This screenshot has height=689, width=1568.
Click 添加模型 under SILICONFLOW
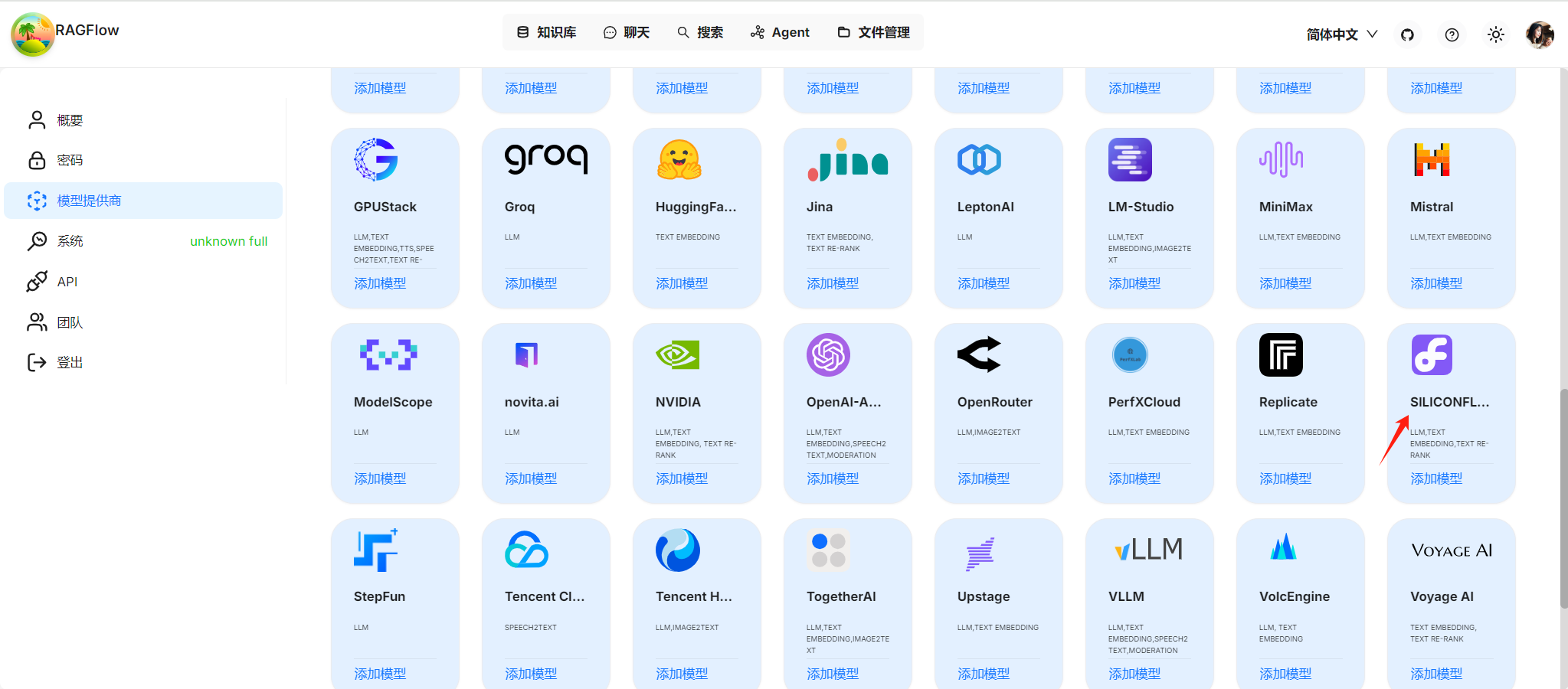point(1436,477)
